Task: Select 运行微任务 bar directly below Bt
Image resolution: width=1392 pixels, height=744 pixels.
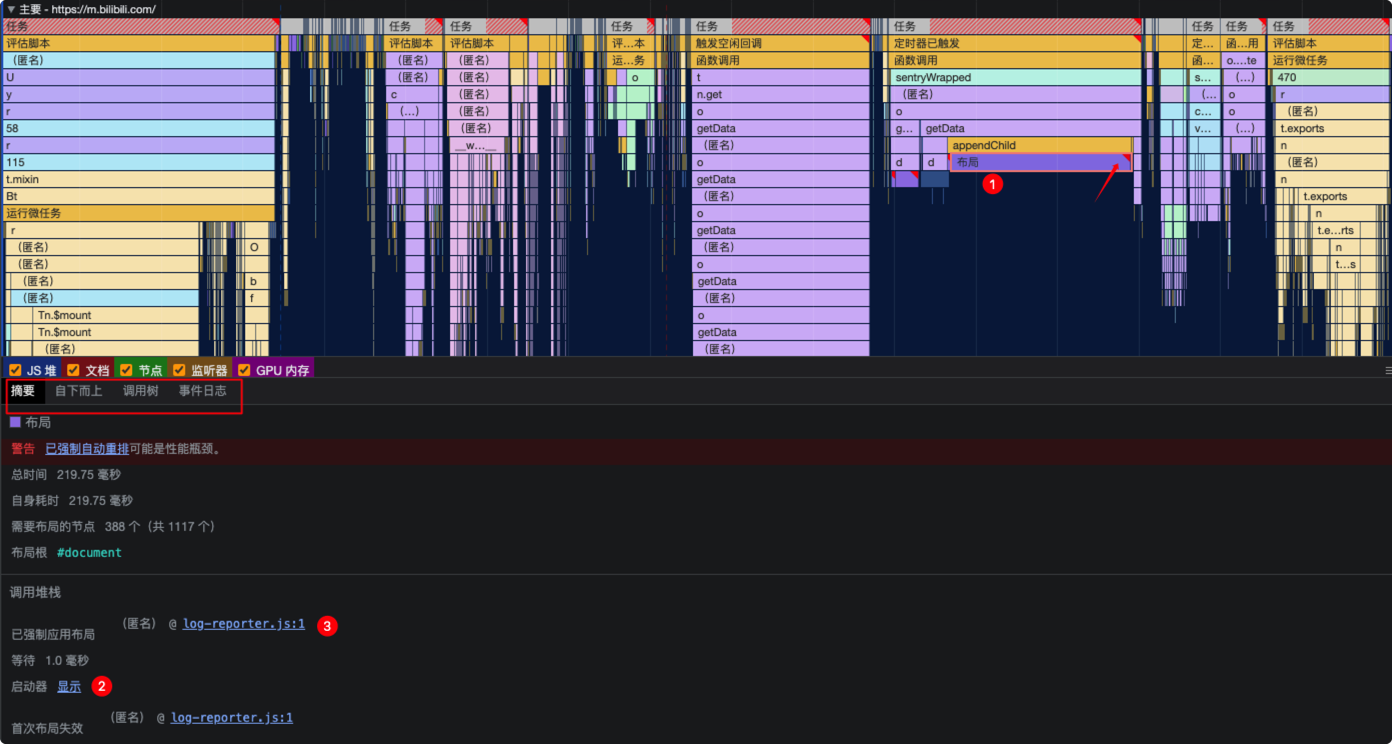Action: pyautogui.click(x=138, y=213)
